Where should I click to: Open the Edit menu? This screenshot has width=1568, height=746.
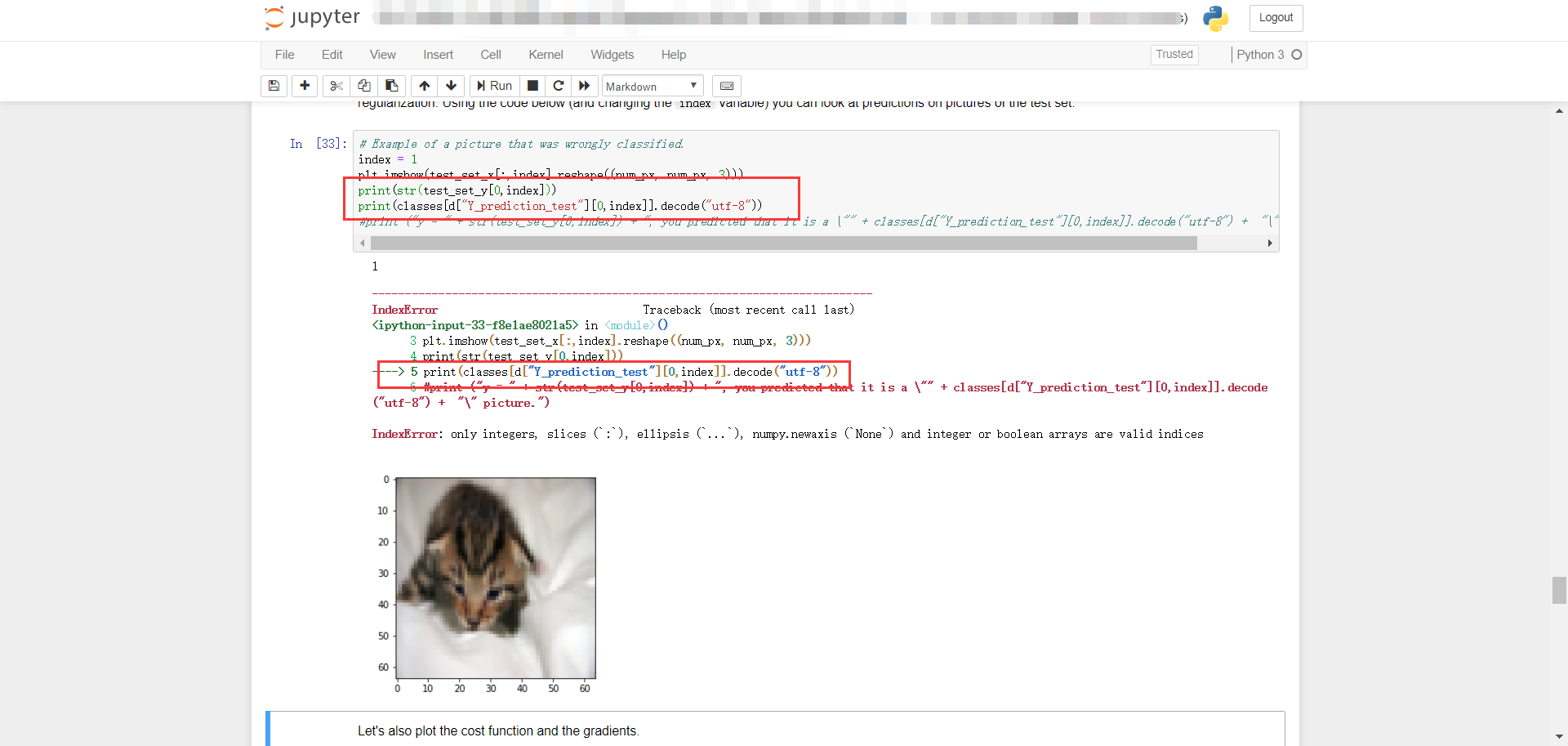[x=332, y=55]
